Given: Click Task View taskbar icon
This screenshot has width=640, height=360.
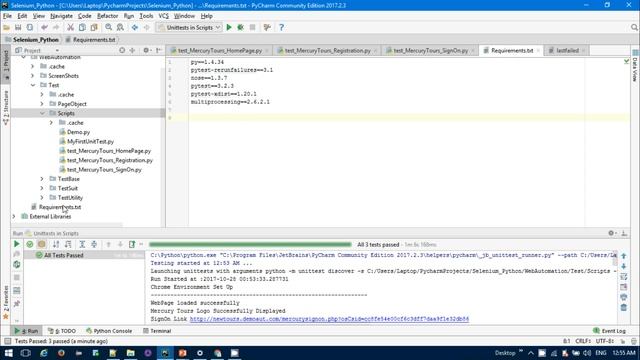Looking at the screenshot, I should pos(26,353).
